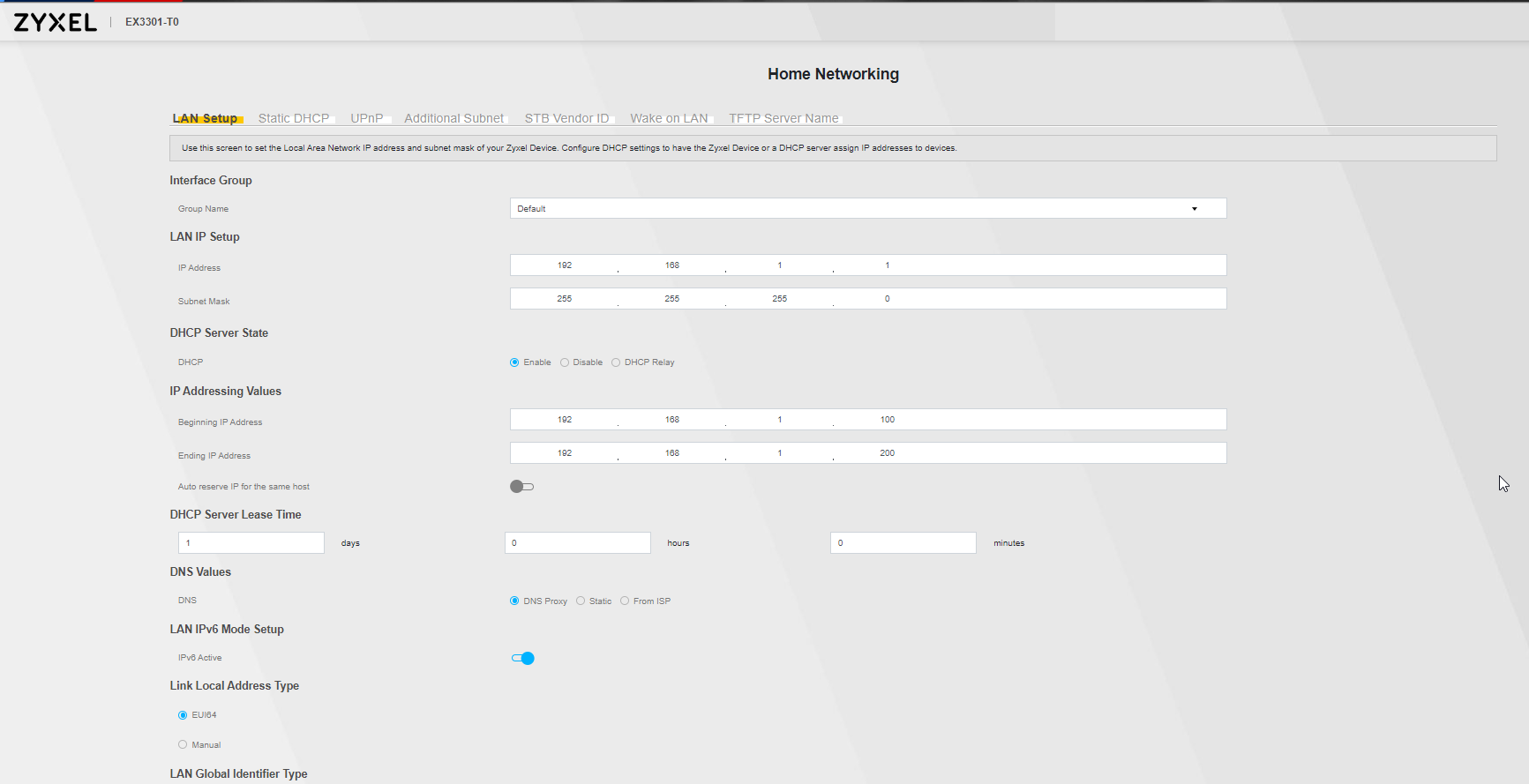The height and width of the screenshot is (784, 1529).
Task: Click the Link Local Address Type heading
Action: point(235,686)
